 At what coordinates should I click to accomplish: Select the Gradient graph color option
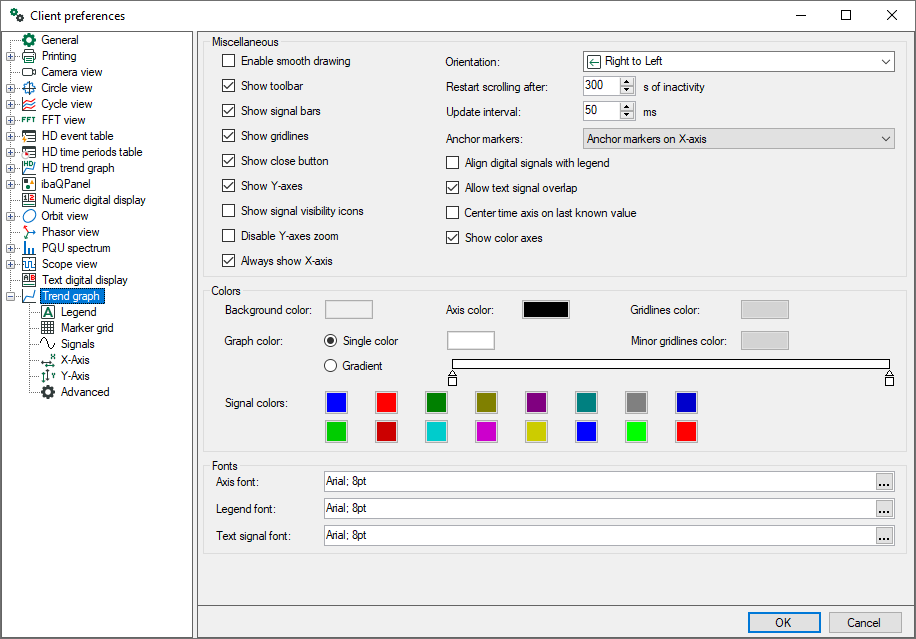[x=331, y=366]
